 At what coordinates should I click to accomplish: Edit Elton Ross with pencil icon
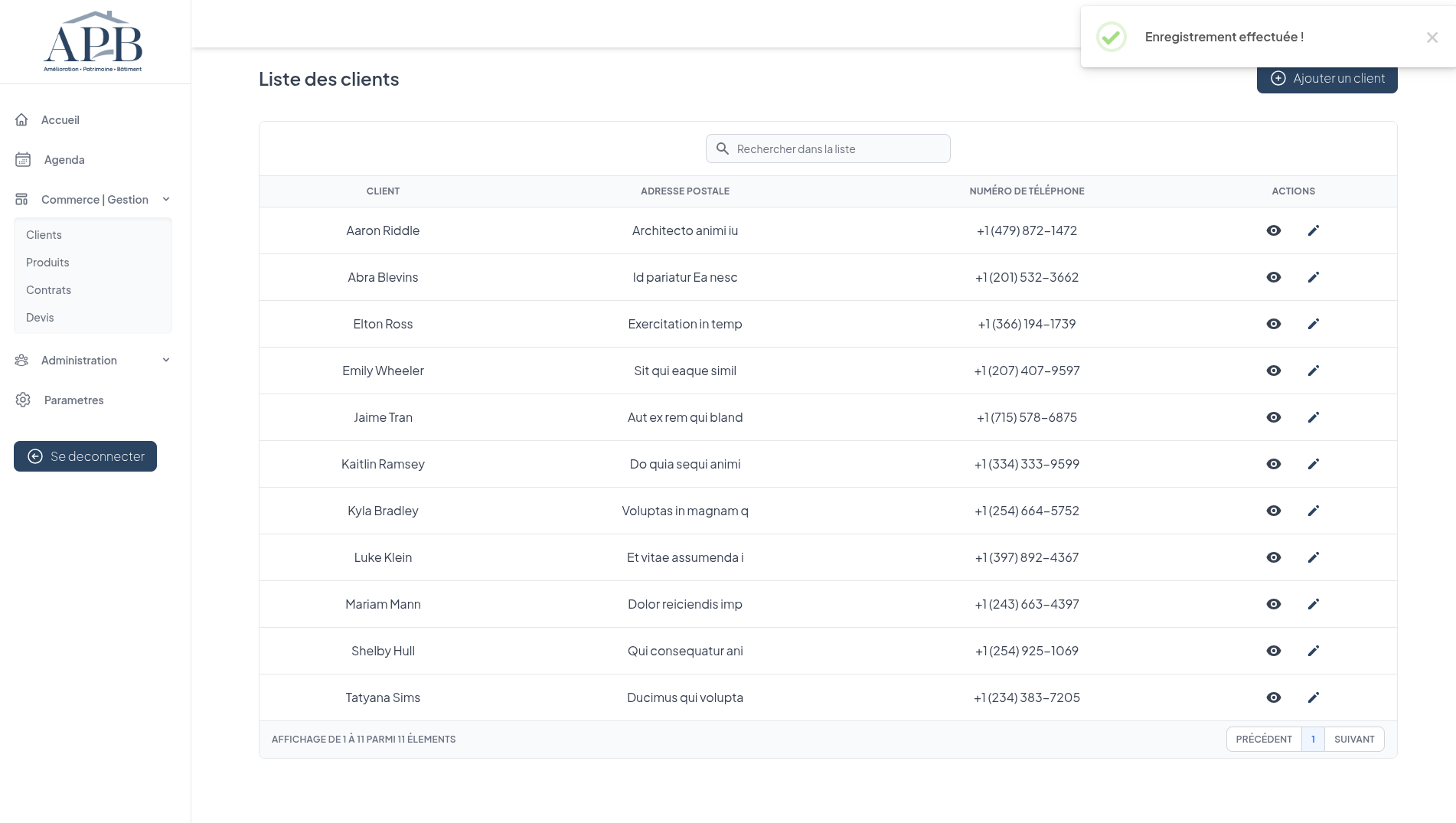point(1314,324)
